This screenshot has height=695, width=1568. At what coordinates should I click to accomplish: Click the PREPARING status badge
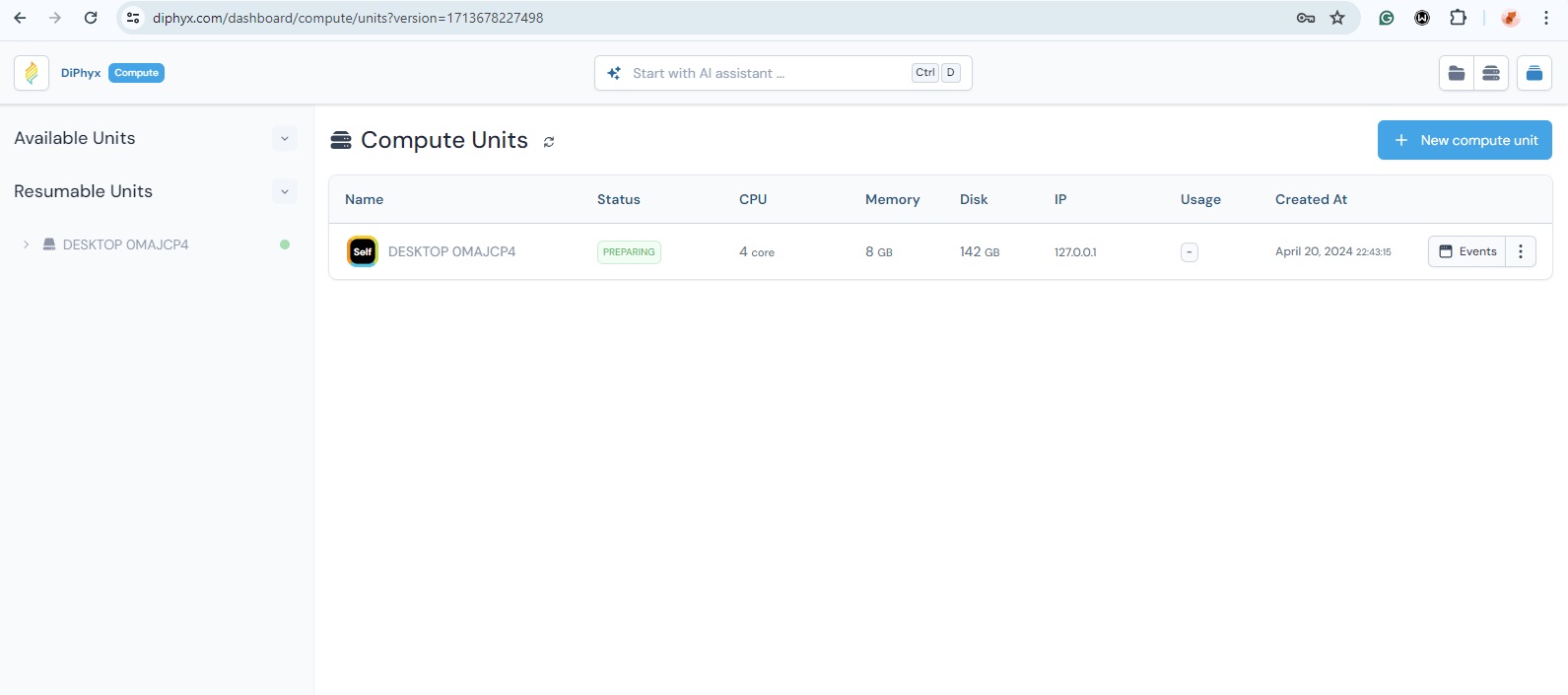click(x=629, y=252)
